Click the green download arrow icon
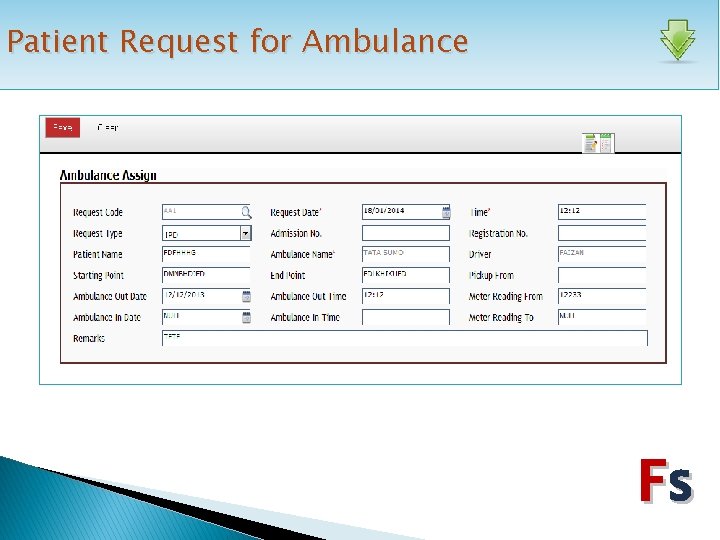 tap(678, 40)
